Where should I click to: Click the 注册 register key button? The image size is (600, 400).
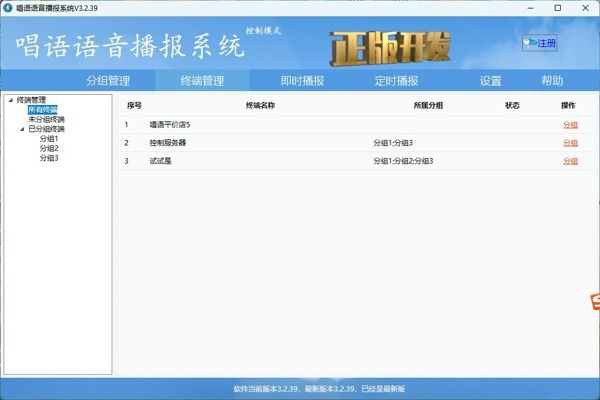[x=540, y=43]
